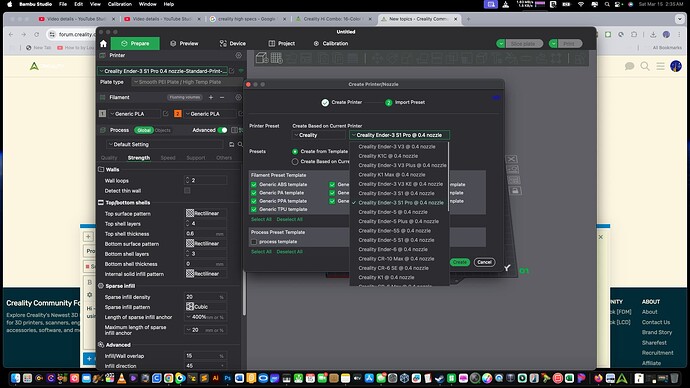Screen dimensions: 690x388
Task: Open Launchpad from the Dock
Action: 27,378
